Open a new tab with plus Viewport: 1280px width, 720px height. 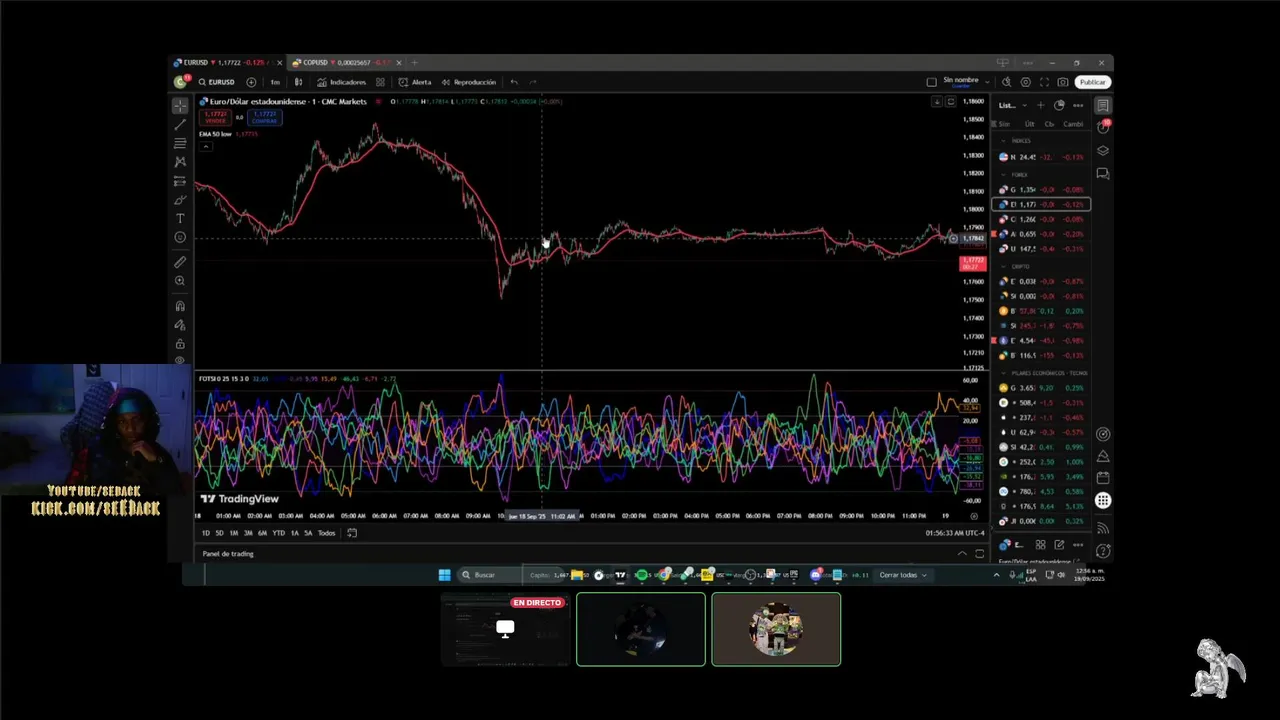click(414, 63)
